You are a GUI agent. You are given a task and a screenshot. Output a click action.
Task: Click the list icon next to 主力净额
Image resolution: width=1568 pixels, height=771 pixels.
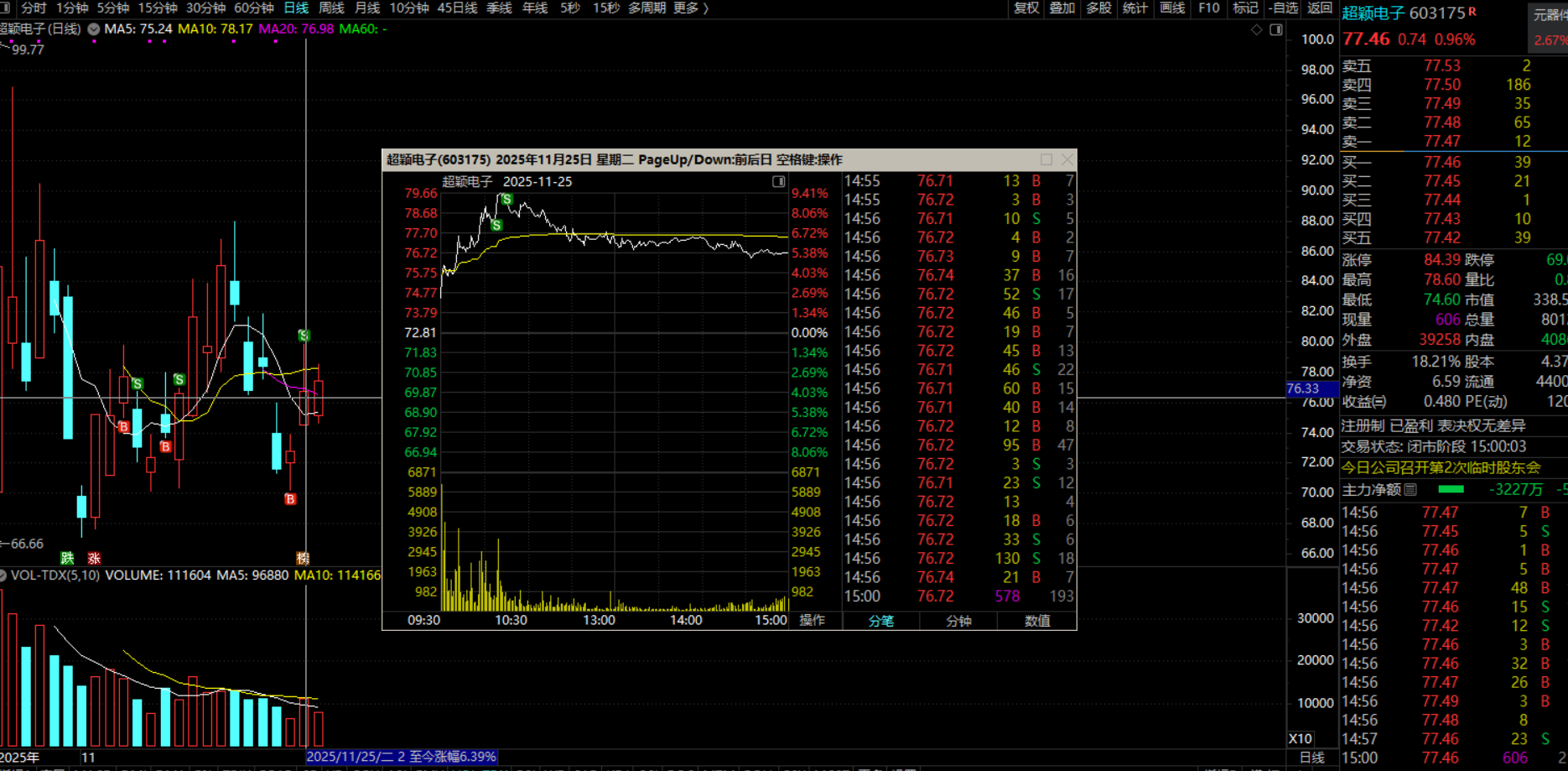click(x=1410, y=490)
